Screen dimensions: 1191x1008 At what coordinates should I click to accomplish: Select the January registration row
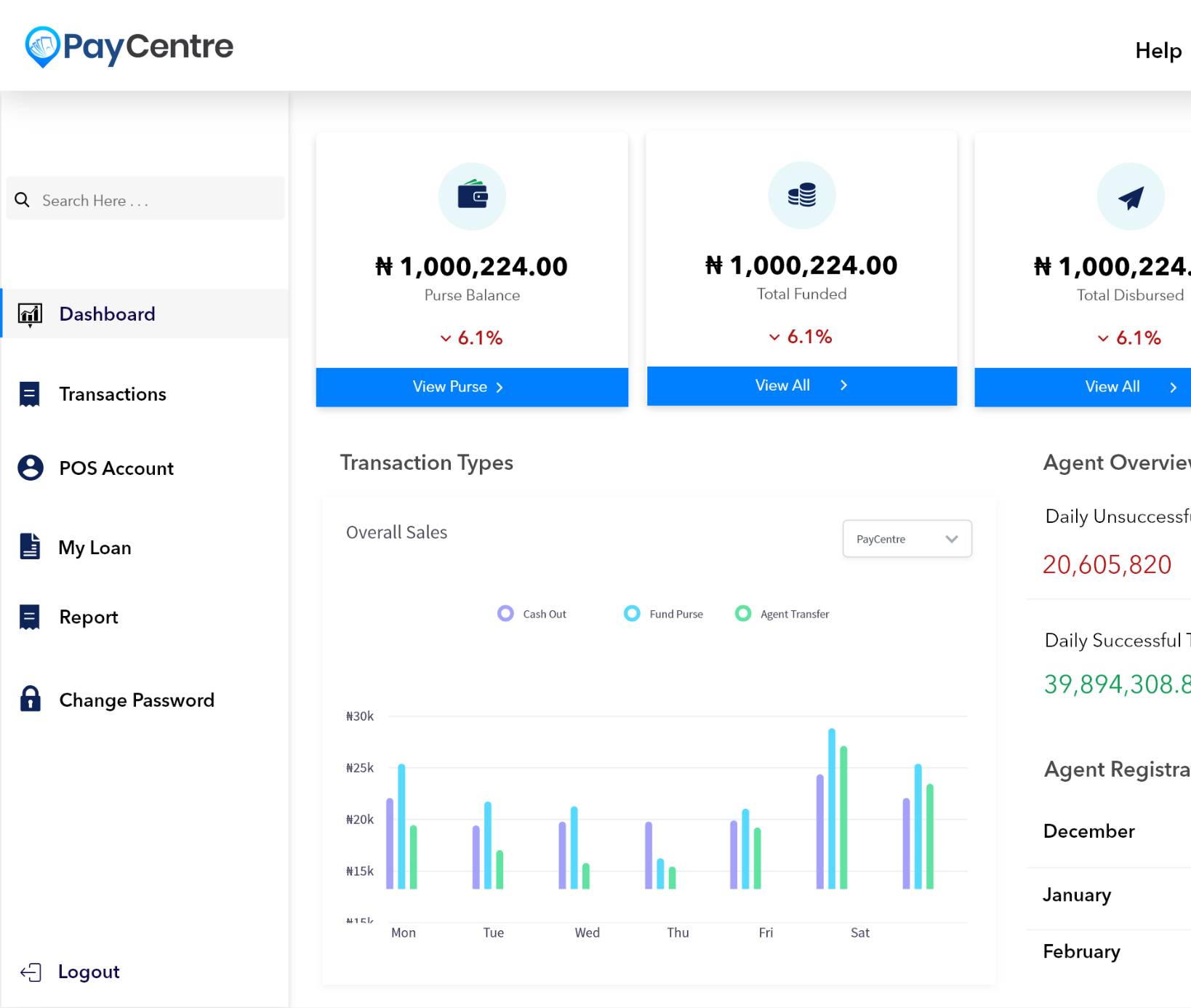[1109, 895]
